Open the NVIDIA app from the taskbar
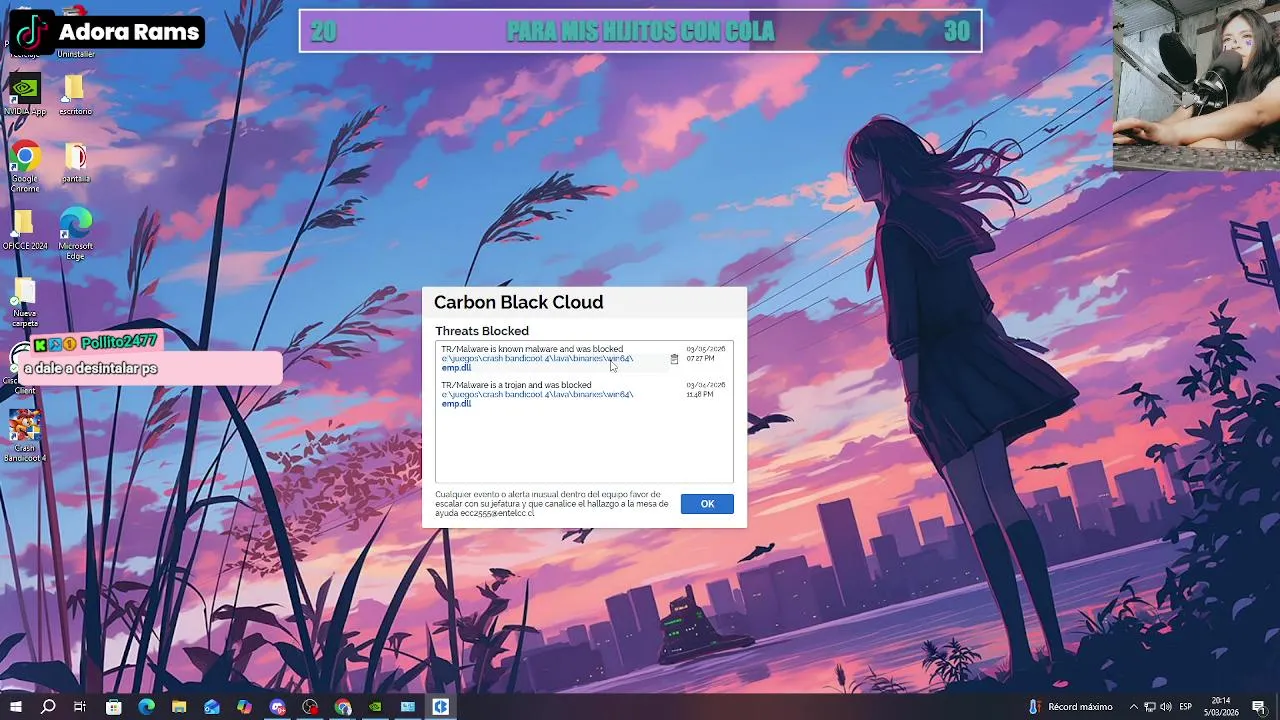This screenshot has height=720, width=1280. [x=375, y=707]
